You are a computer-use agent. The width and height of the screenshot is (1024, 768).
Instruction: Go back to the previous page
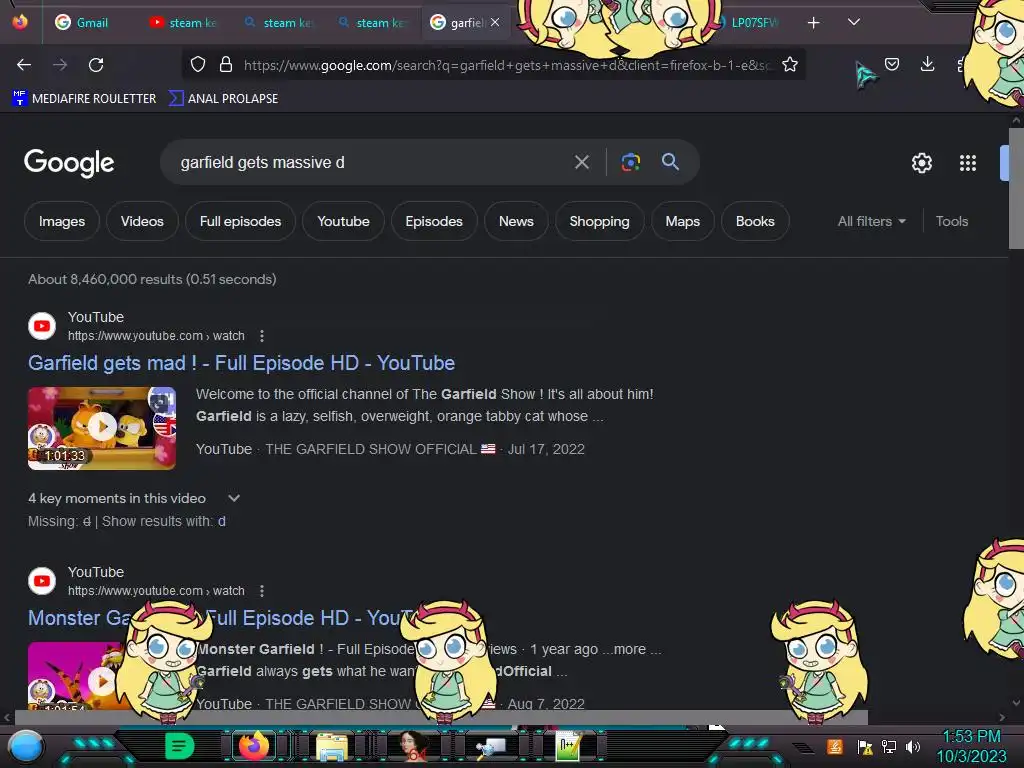(24, 65)
